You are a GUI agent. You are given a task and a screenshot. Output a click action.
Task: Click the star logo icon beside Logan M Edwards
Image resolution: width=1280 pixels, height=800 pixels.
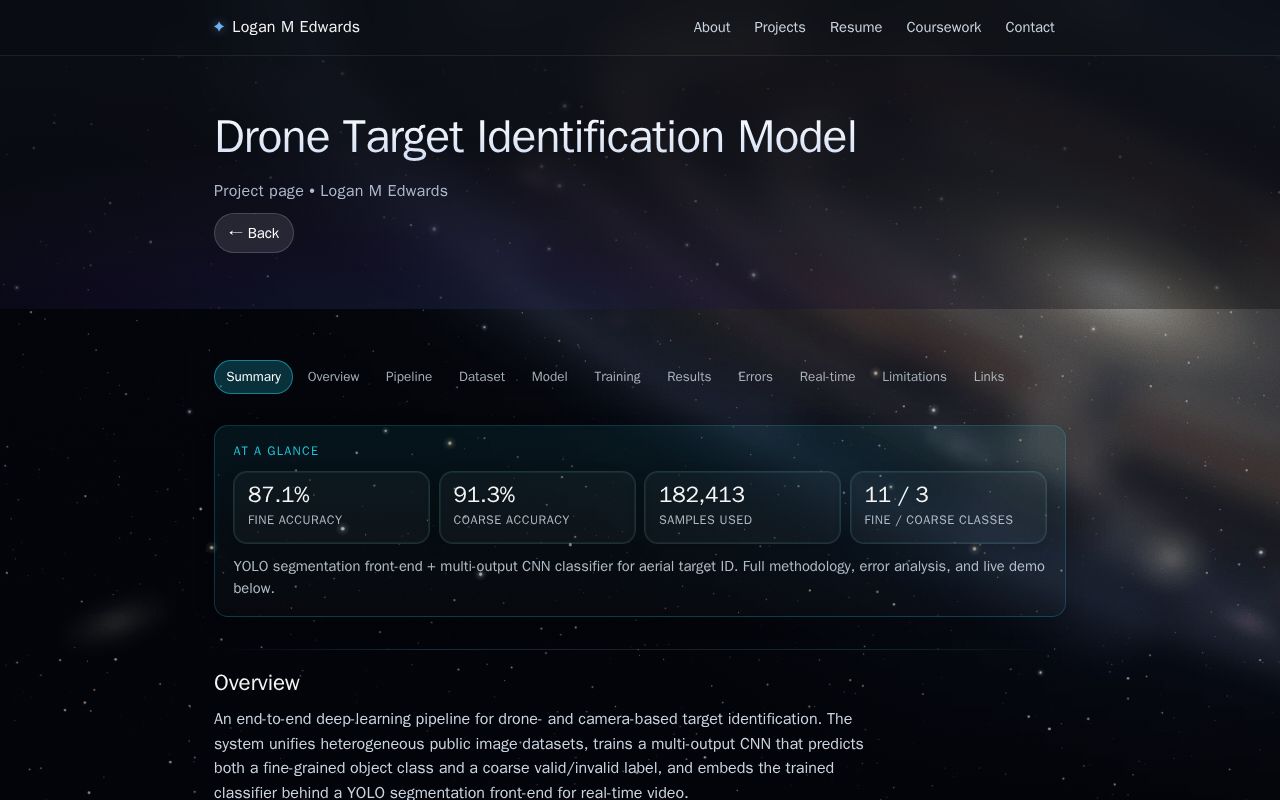point(219,27)
